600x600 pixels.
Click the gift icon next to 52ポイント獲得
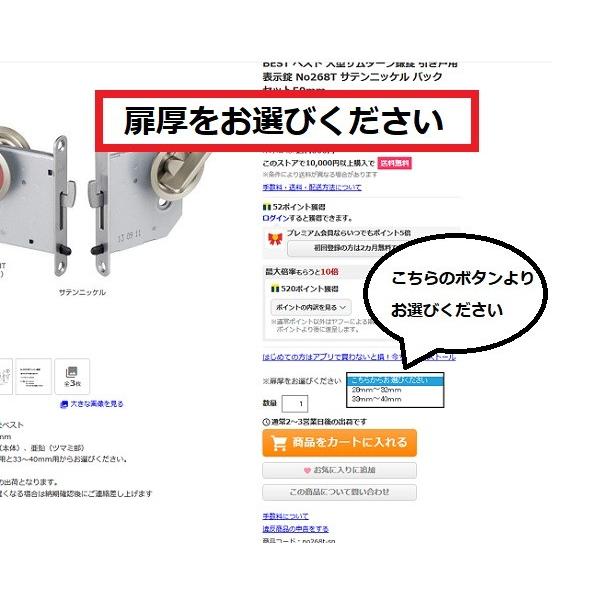click(x=267, y=207)
